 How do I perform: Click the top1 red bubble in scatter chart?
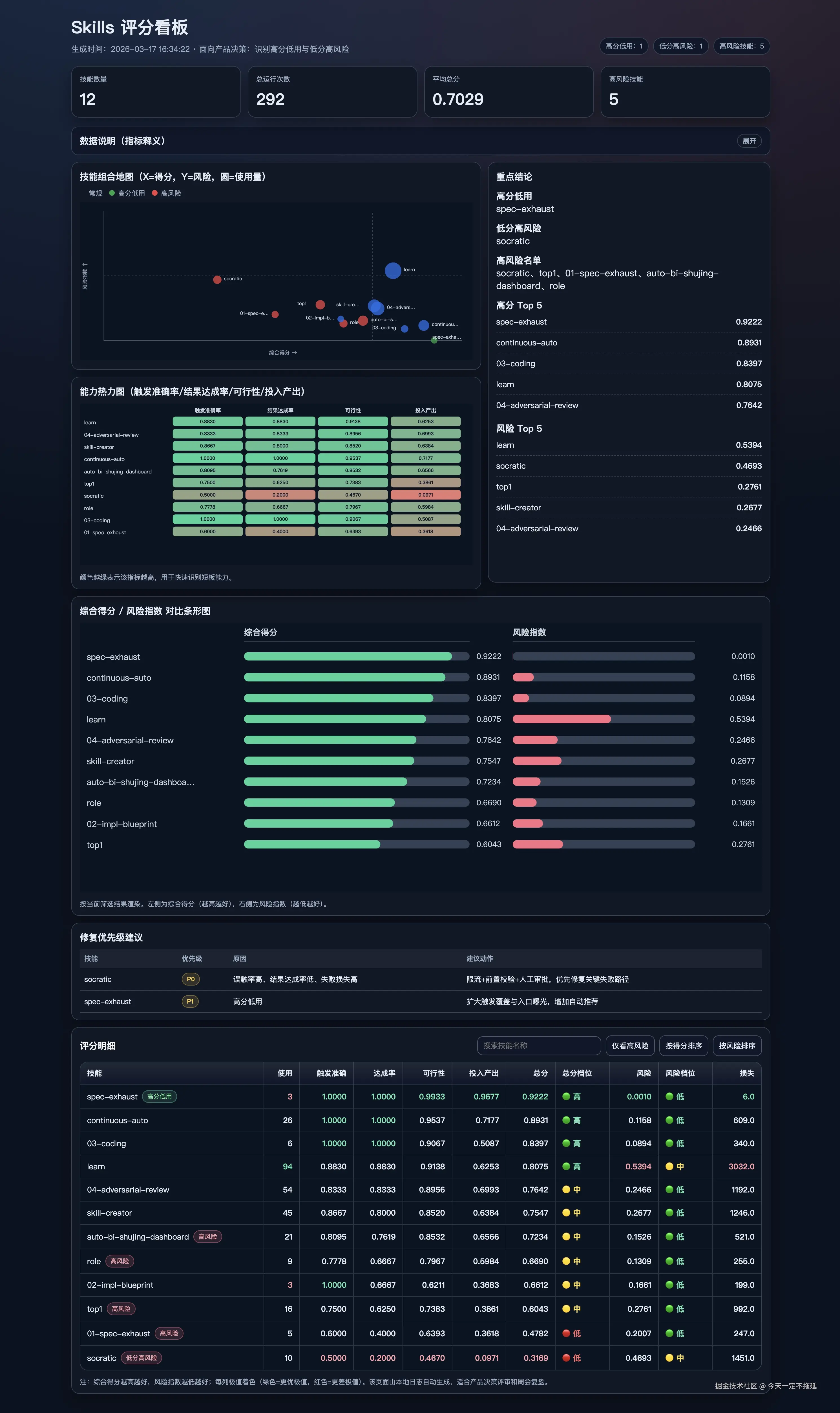click(320, 305)
